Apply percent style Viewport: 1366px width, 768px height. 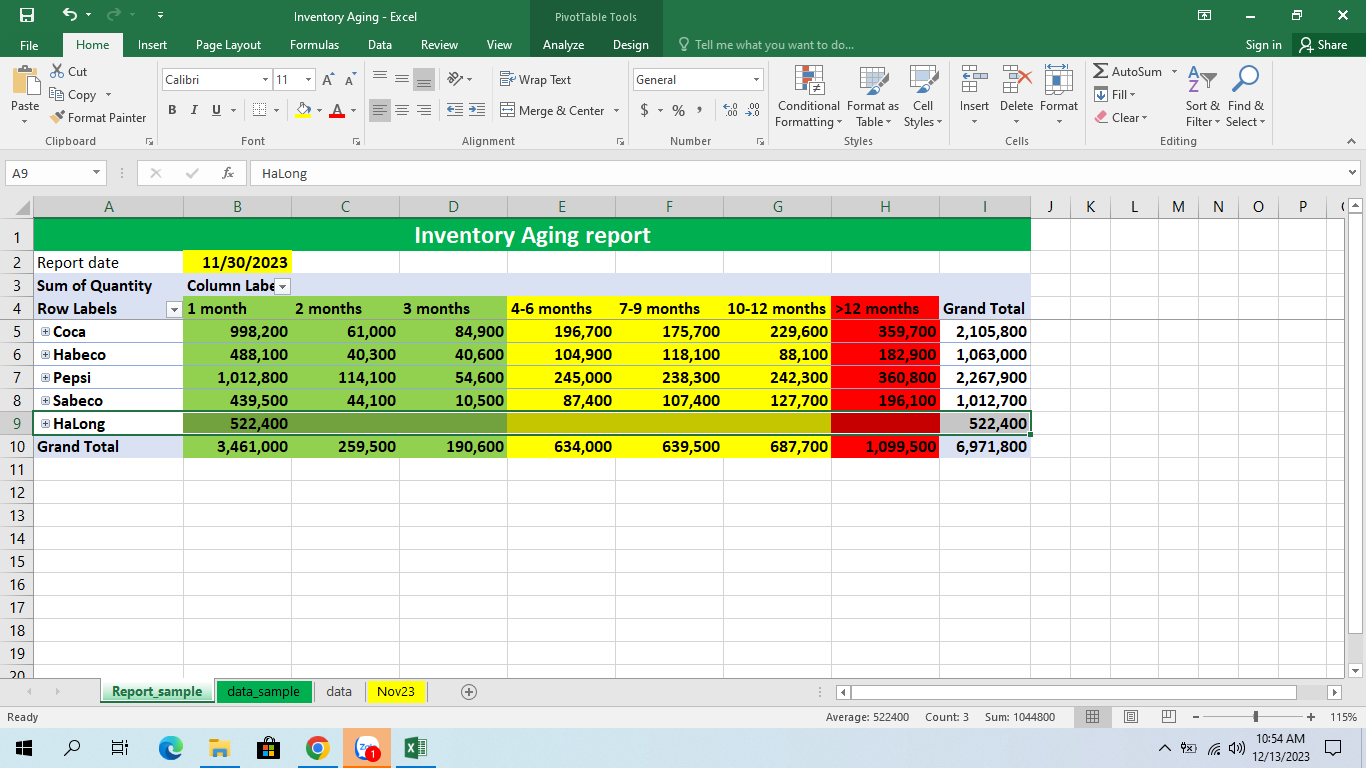[678, 110]
